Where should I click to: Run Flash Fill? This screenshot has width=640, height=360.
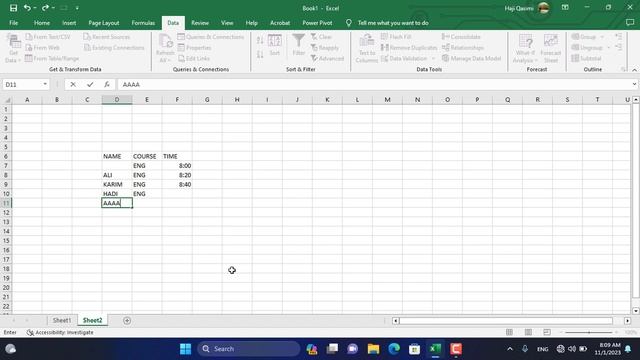[x=396, y=37]
